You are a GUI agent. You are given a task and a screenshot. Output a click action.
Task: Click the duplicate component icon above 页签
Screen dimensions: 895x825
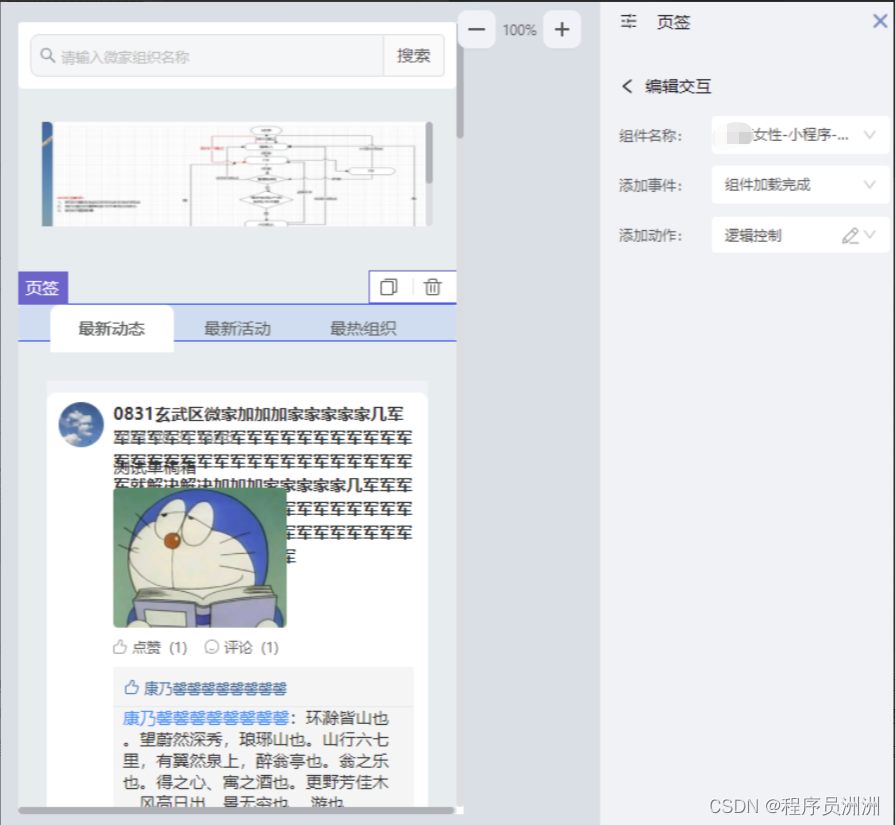point(388,287)
